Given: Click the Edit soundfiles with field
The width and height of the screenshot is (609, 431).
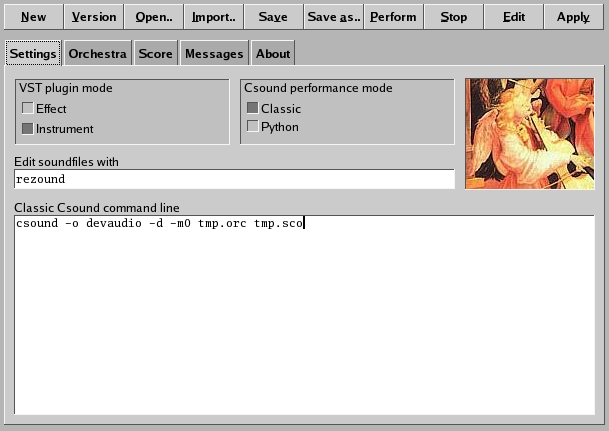Looking at the screenshot, I should click(x=234, y=179).
